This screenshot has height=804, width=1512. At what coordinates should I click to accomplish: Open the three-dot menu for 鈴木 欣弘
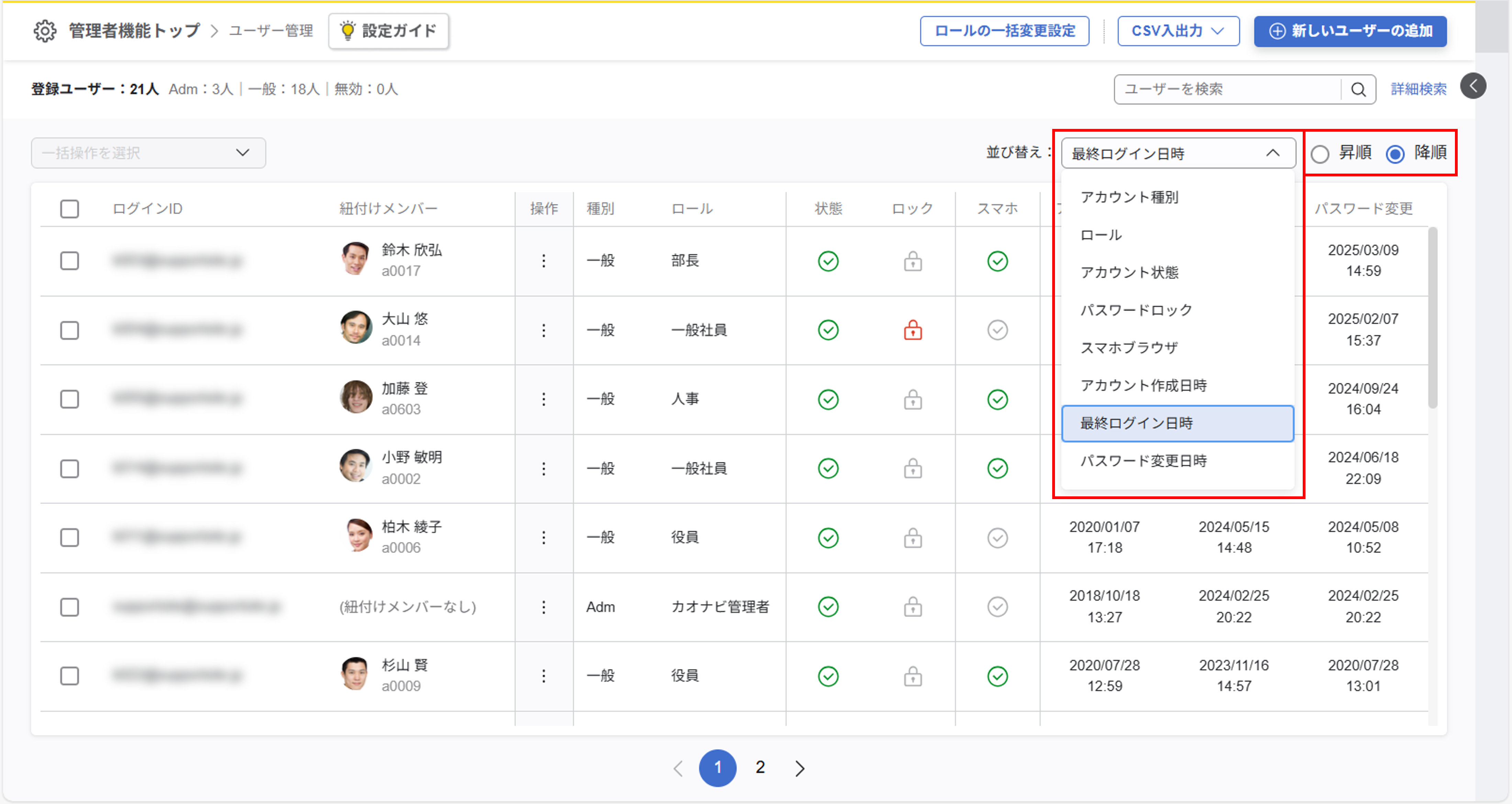(544, 261)
